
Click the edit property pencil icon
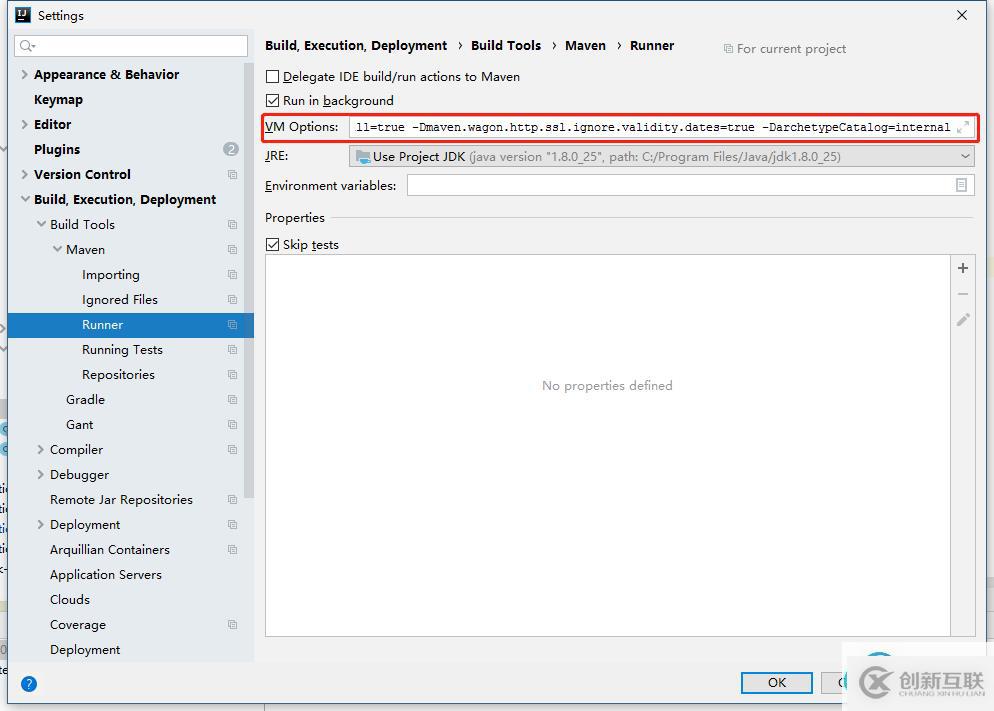[x=962, y=320]
